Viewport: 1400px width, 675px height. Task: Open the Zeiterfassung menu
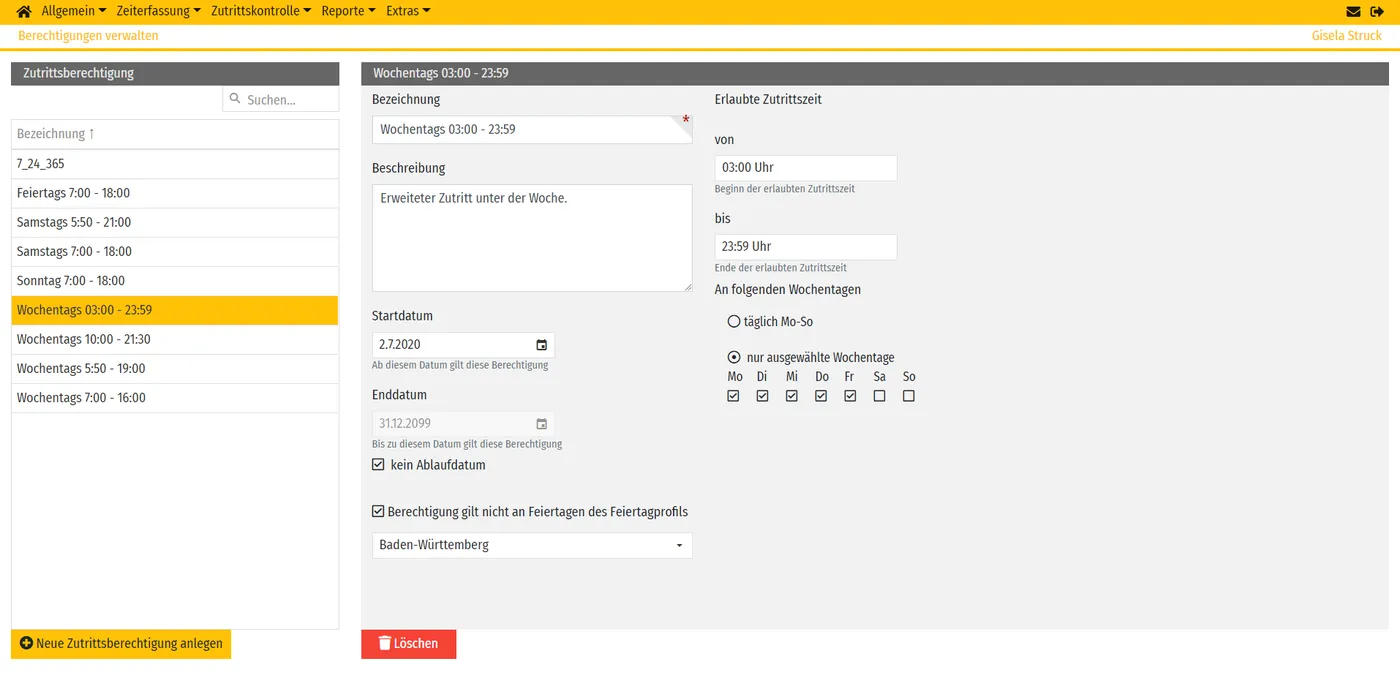pyautogui.click(x=158, y=11)
